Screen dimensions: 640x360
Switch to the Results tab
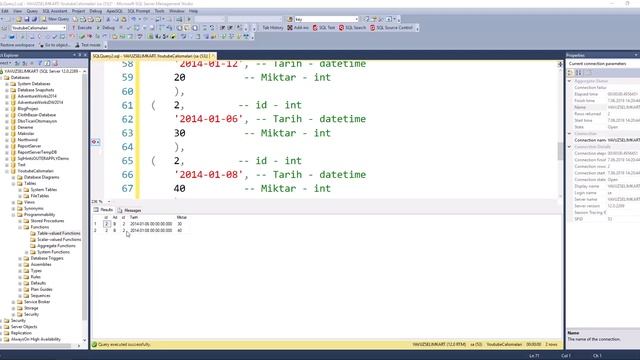(103, 210)
